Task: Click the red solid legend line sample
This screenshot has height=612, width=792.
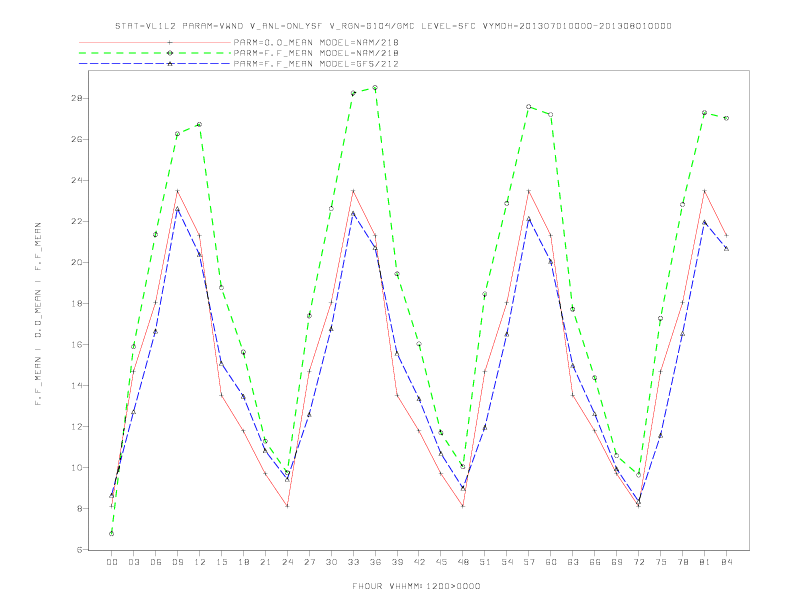Action: 155,42
